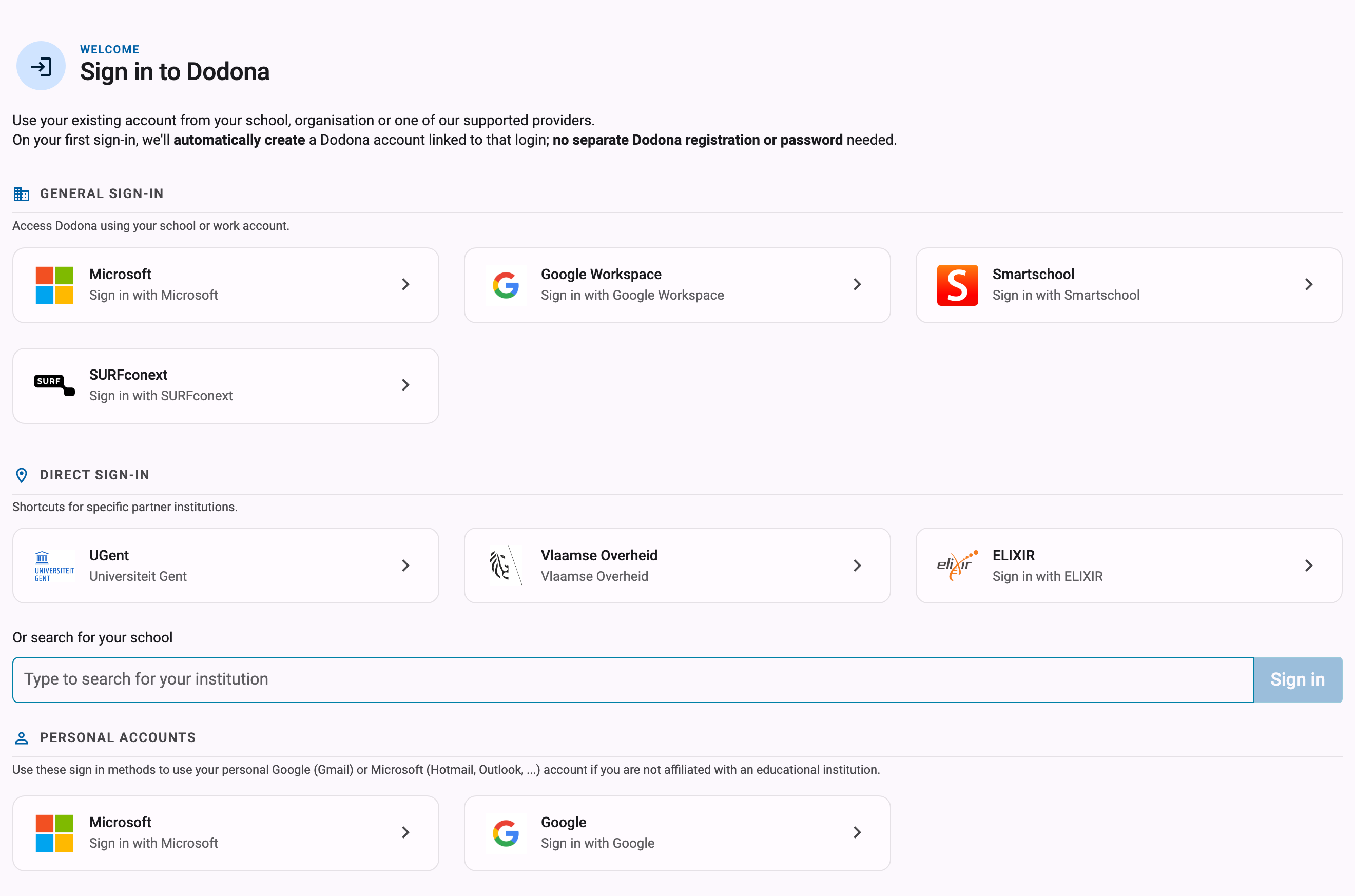This screenshot has height=896, width=1355.
Task: Click 'Access Dodona using your school or work account.'
Action: [x=151, y=226]
